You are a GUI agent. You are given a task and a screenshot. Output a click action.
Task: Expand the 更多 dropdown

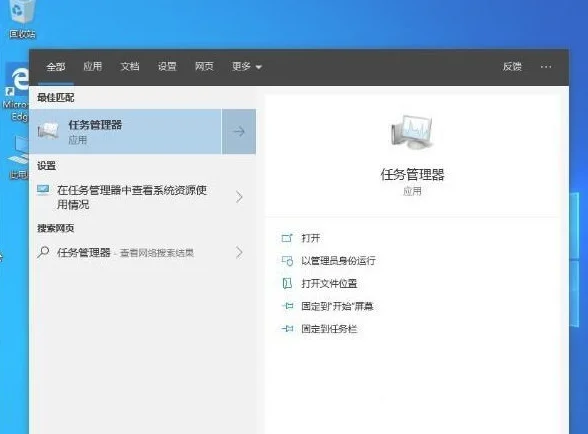[246, 67]
